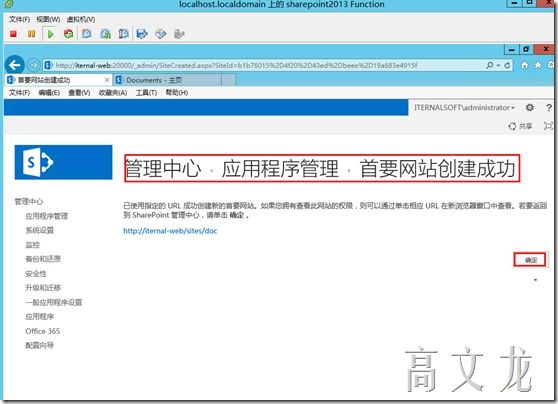
Task: Open favorites with the star icon
Action: pos(538,65)
